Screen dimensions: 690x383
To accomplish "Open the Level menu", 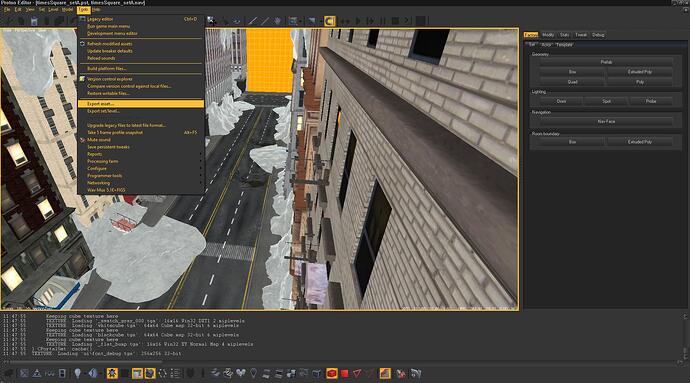I will (x=53, y=9).
